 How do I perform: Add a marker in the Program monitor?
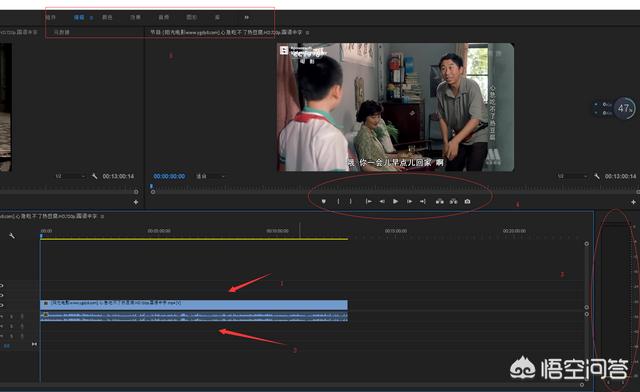pyautogui.click(x=324, y=201)
